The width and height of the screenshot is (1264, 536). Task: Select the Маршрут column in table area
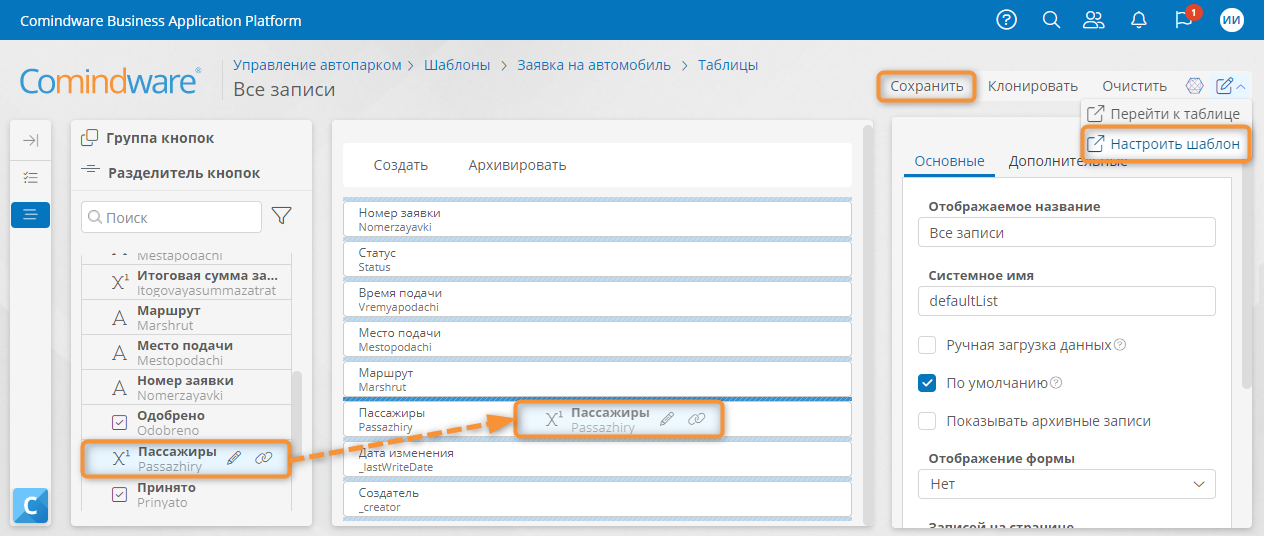pyautogui.click(x=597, y=379)
